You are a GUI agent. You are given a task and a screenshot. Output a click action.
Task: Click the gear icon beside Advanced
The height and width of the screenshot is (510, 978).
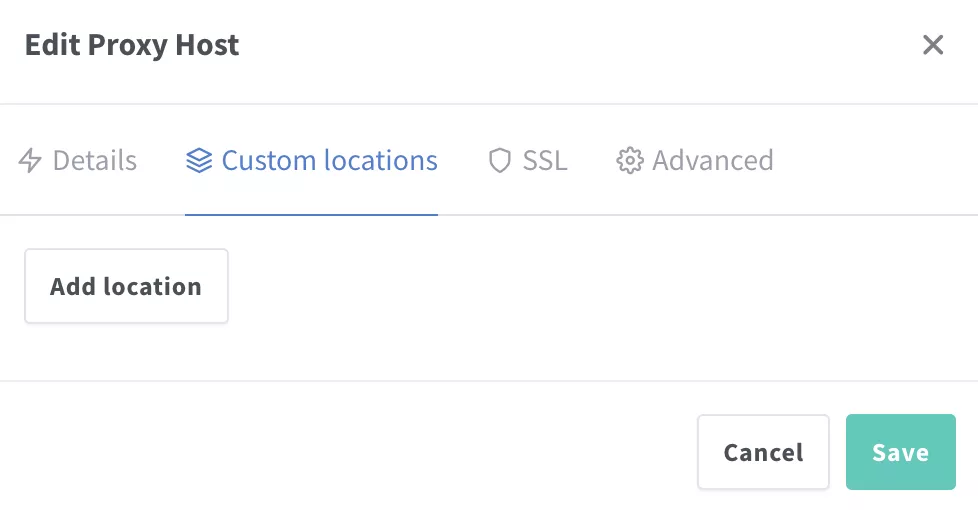click(x=629, y=161)
